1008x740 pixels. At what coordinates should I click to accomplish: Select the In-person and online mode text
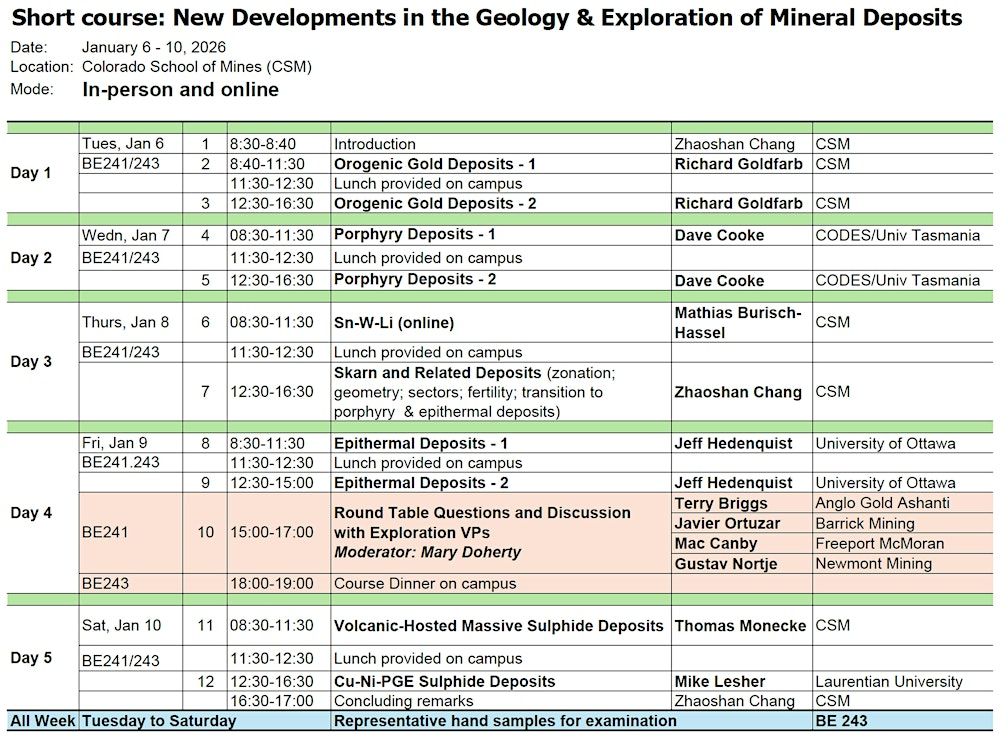point(180,90)
